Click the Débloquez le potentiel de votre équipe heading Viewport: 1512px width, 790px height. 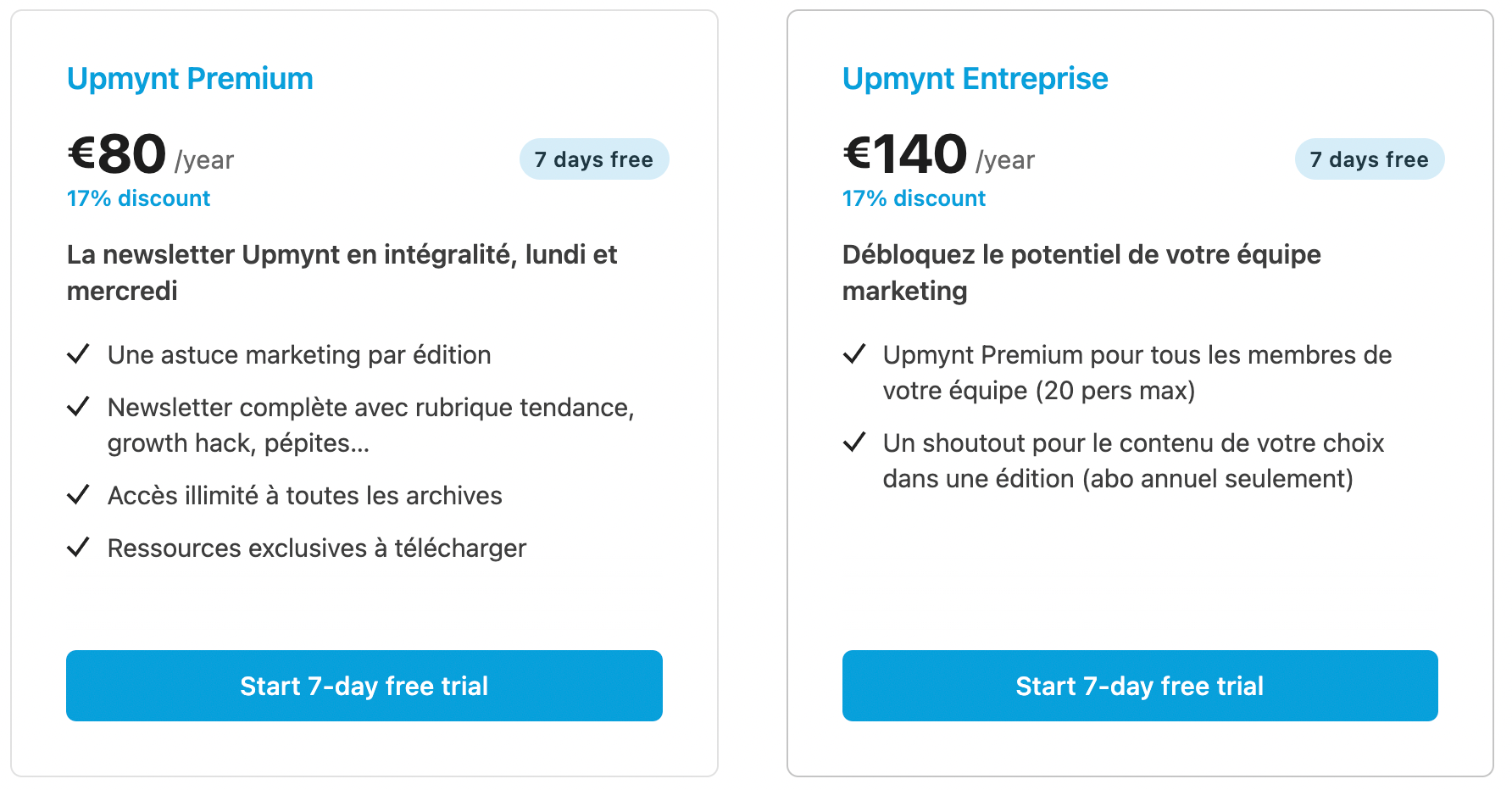(1081, 272)
